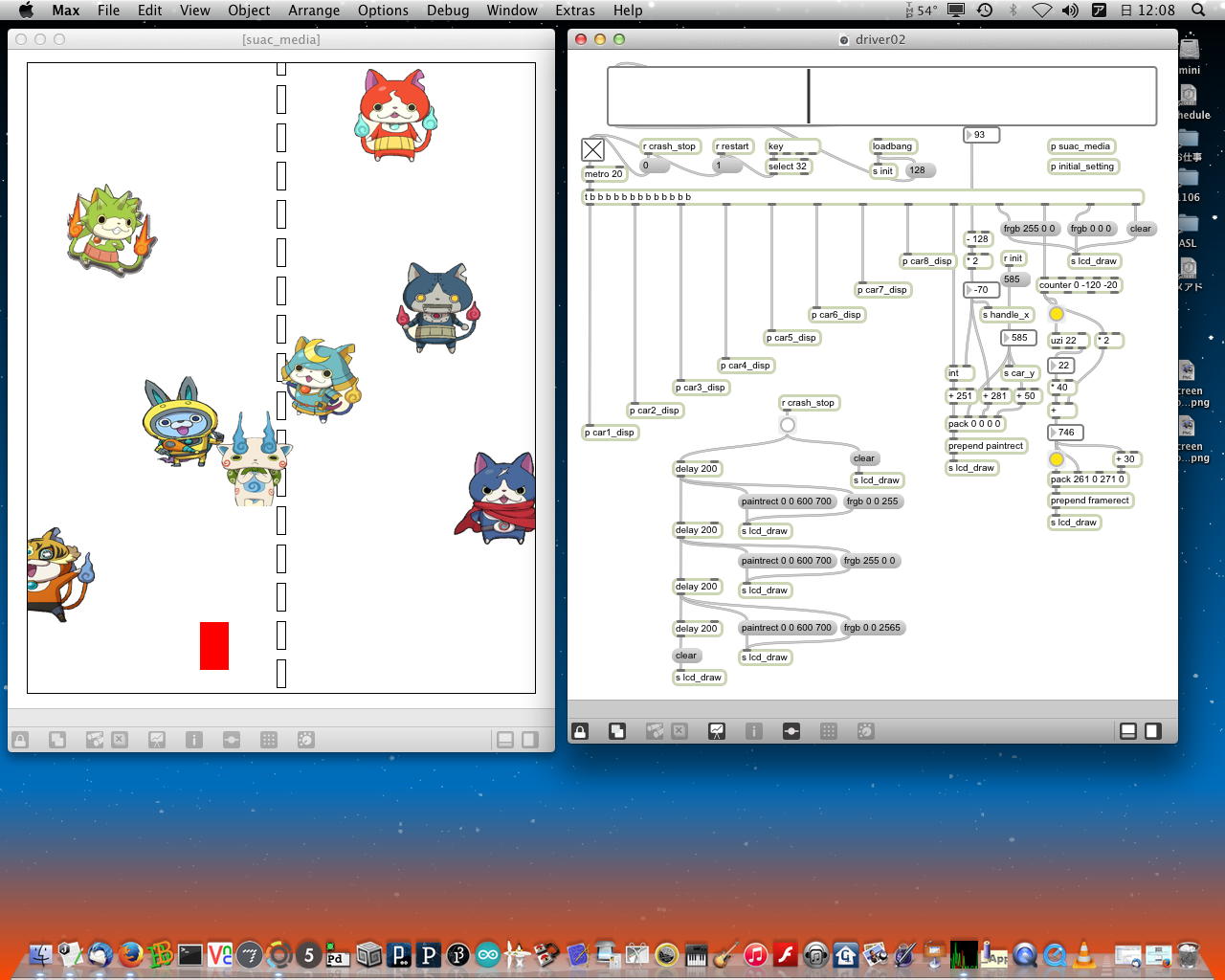Click Presentation mode icon in suac_media toolbar

157,740
